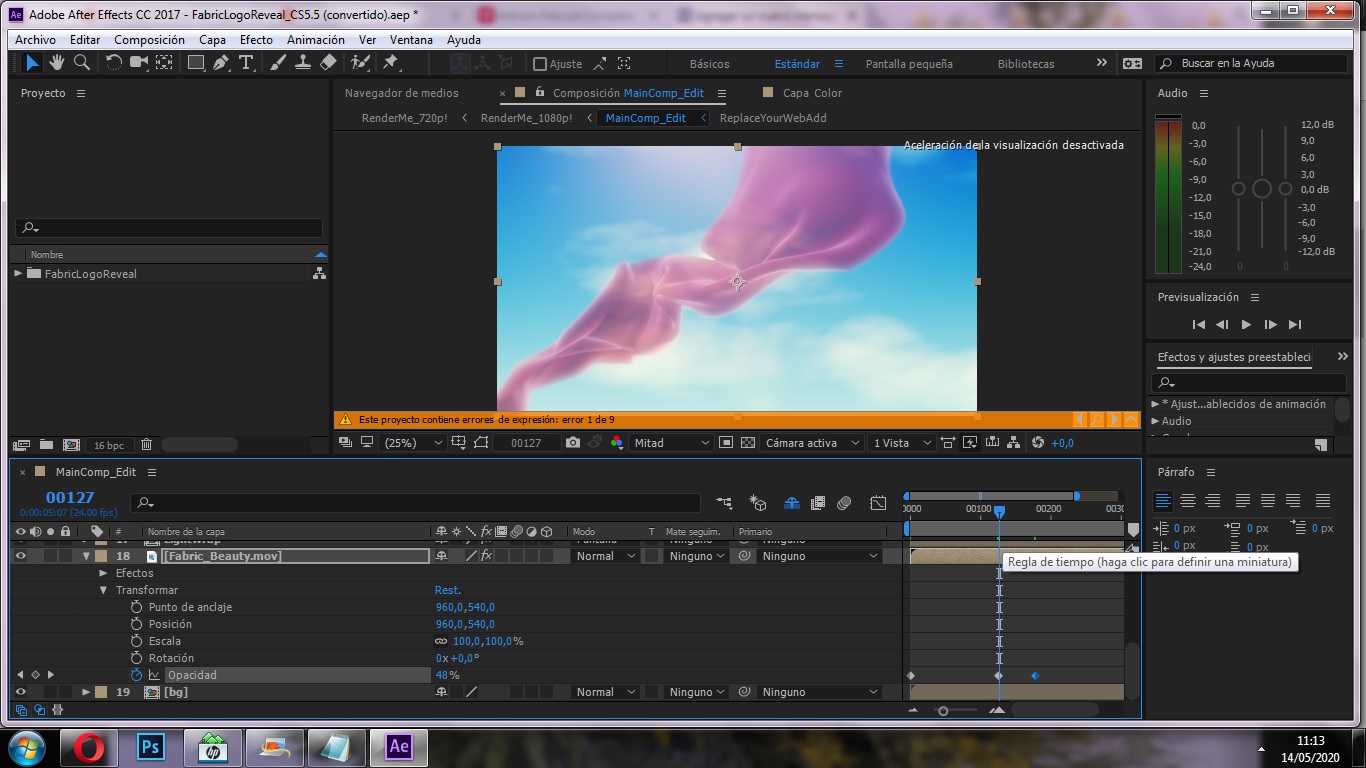
Task: Enable the Draft 3D timeline icon
Action: click(758, 503)
